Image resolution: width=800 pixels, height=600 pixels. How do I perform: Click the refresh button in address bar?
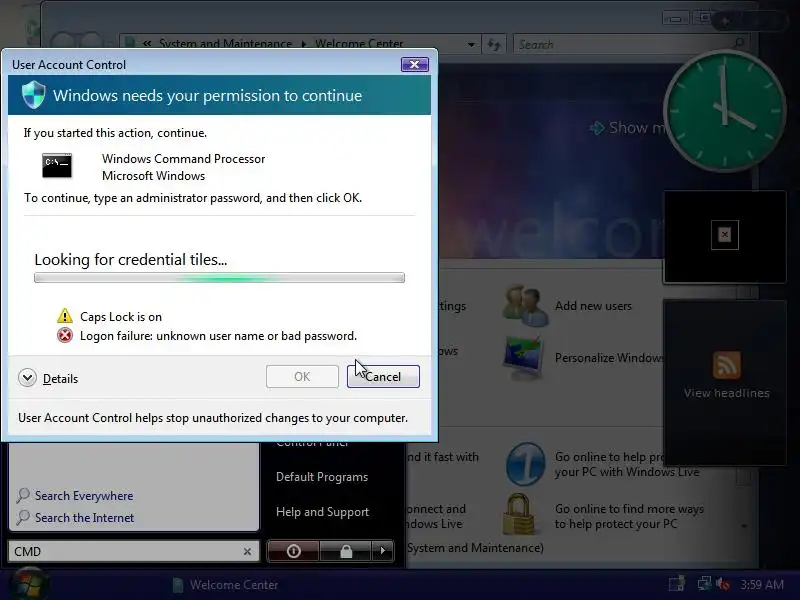click(x=493, y=44)
